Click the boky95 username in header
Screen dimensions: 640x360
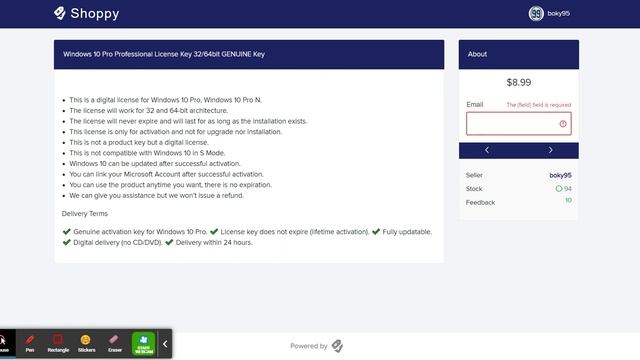tap(558, 13)
